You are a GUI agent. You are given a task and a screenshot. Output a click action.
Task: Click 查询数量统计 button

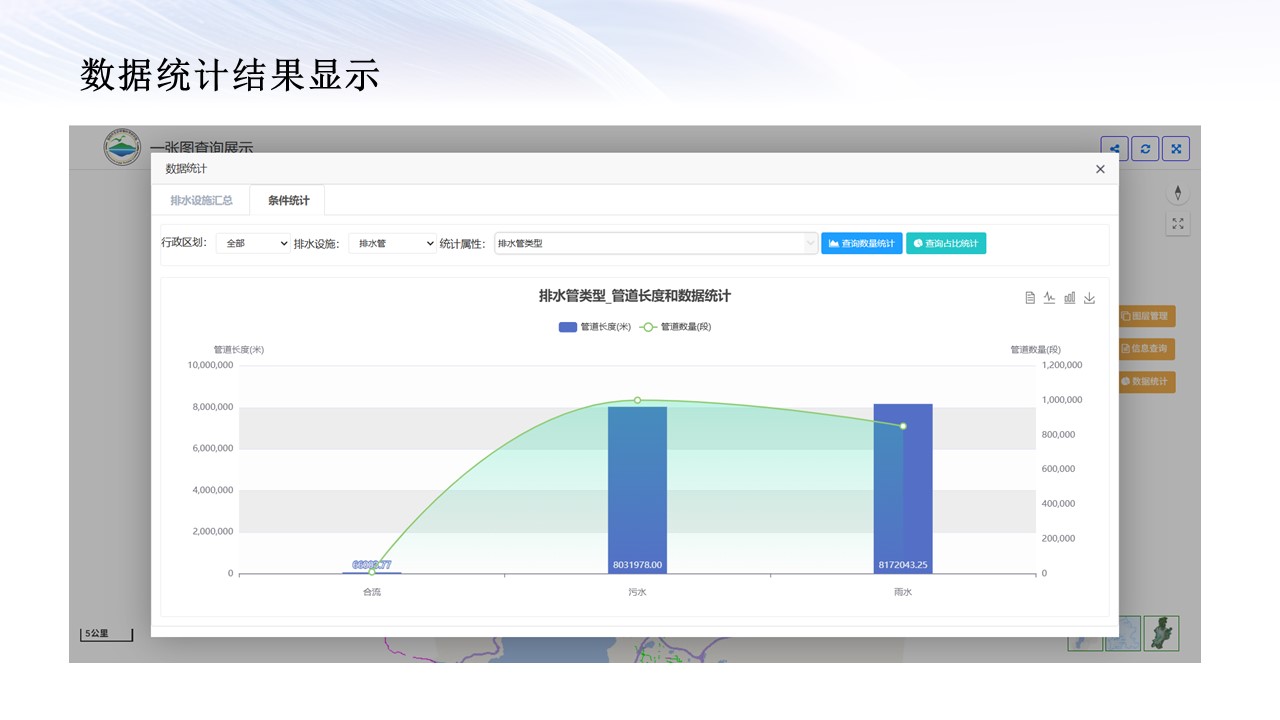(861, 243)
